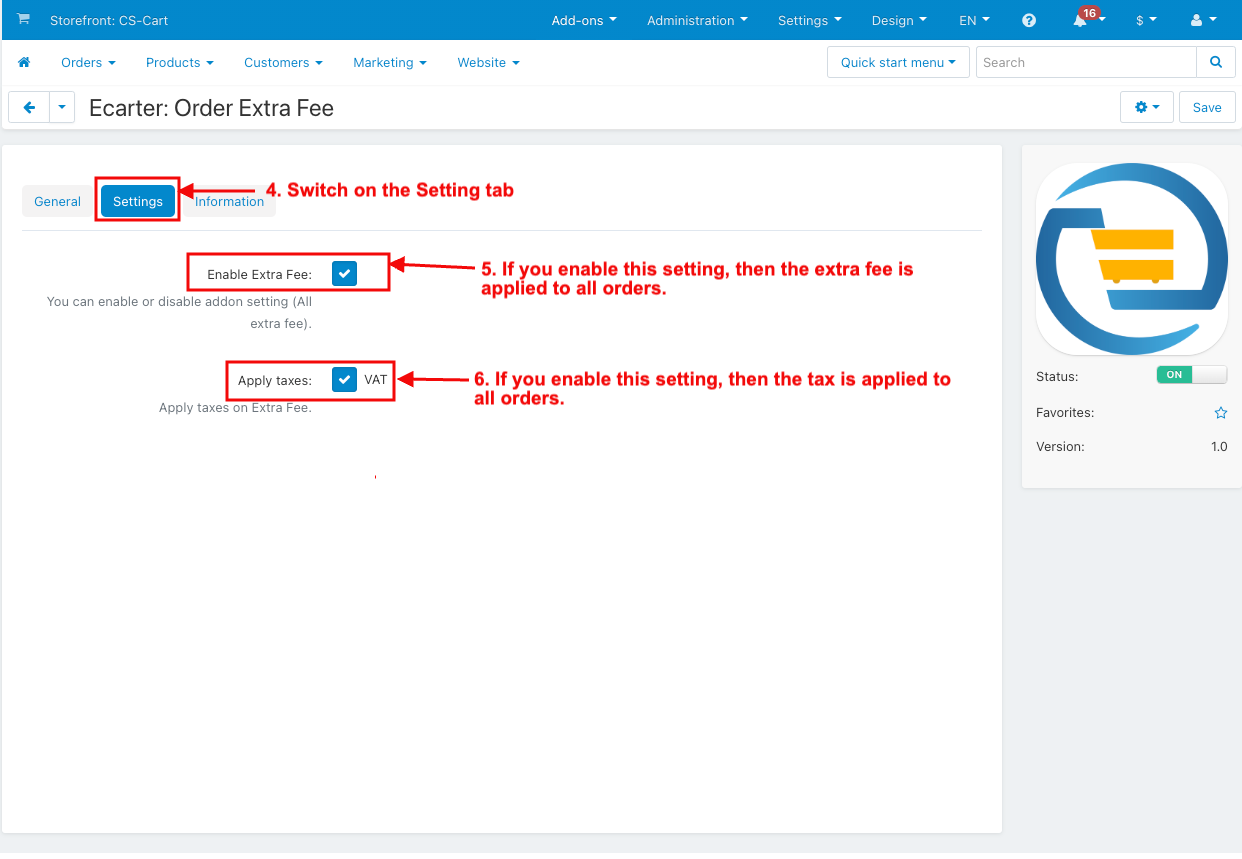Click the Version 1.0 value
The width and height of the screenshot is (1242, 859).
click(x=1219, y=447)
